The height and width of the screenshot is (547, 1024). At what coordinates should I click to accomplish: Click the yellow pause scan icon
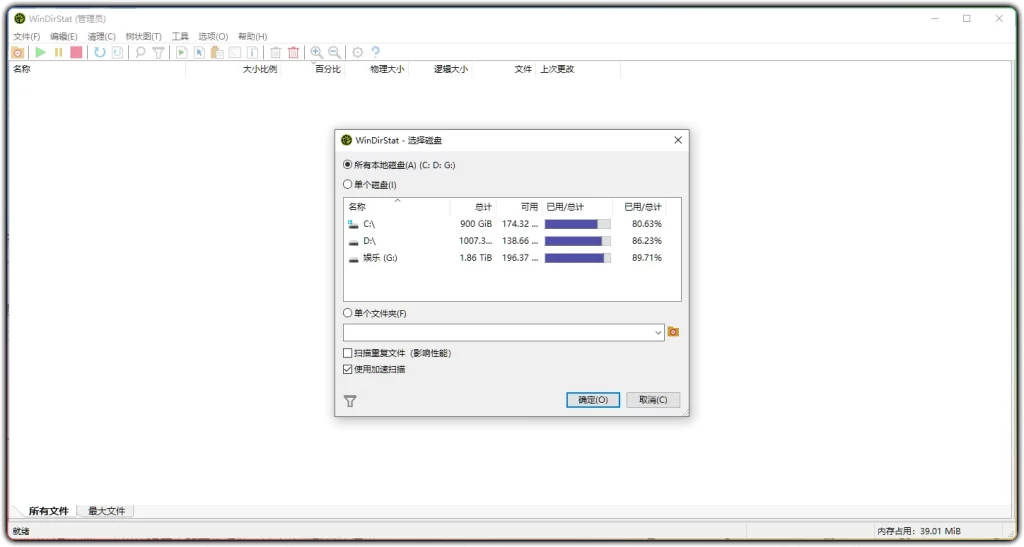[58, 52]
